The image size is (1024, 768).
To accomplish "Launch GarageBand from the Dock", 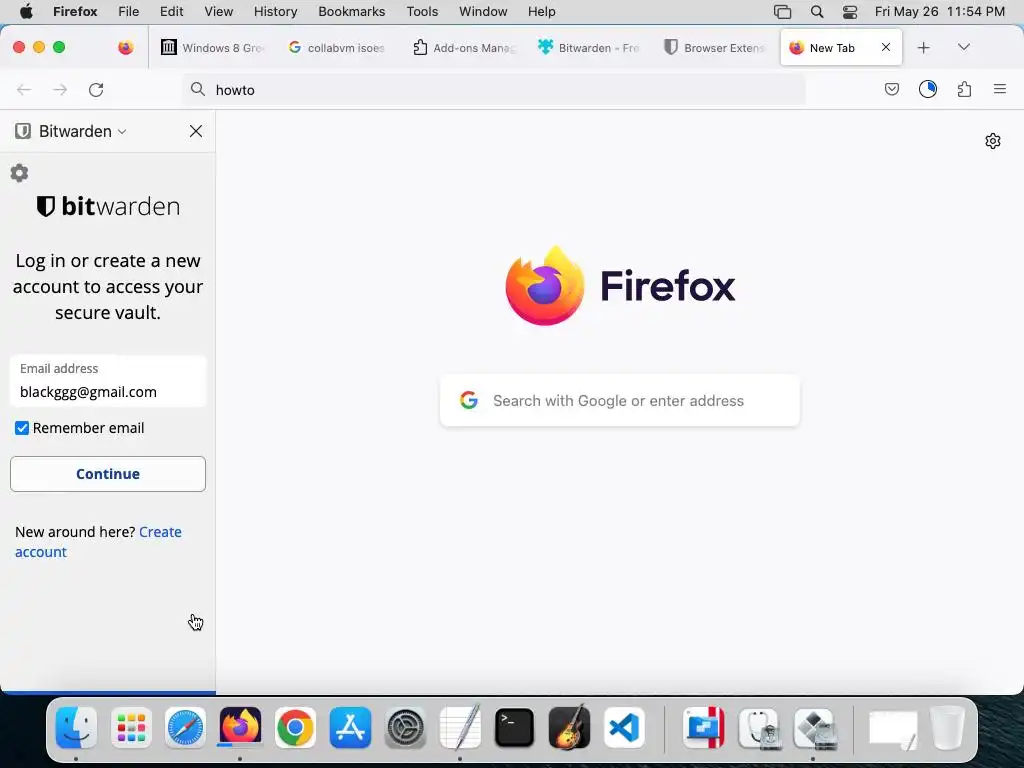I will click(x=569, y=728).
